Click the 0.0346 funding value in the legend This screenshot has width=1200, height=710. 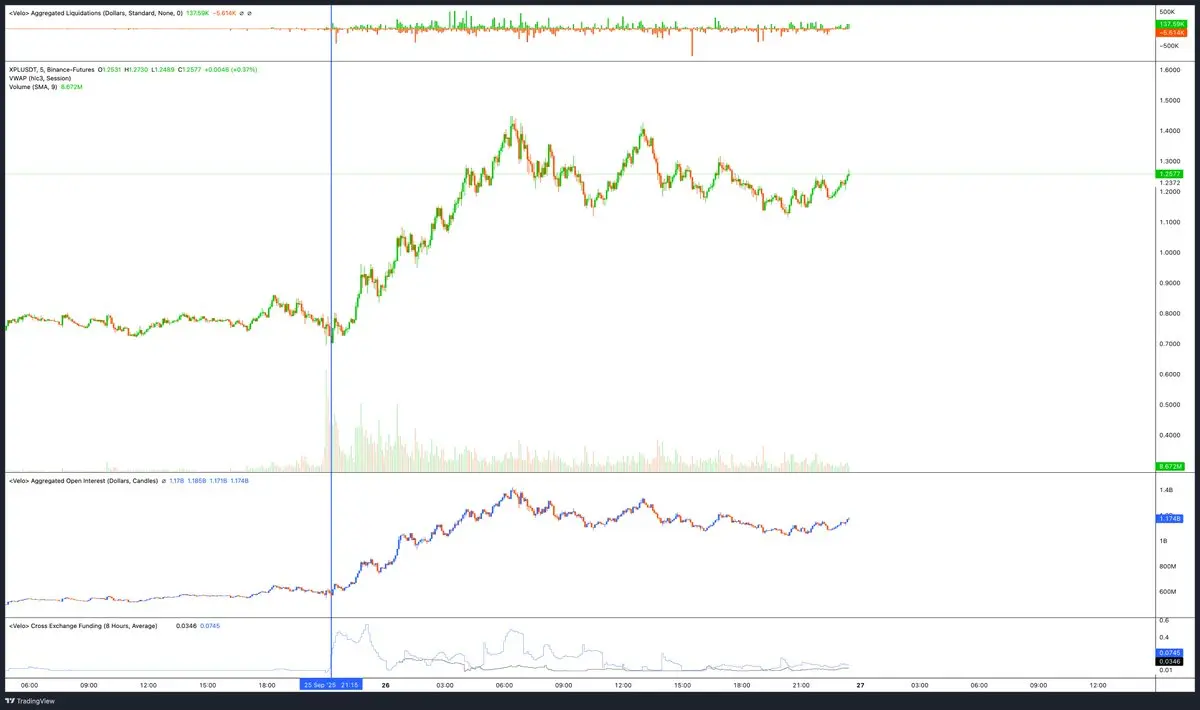click(x=185, y=626)
